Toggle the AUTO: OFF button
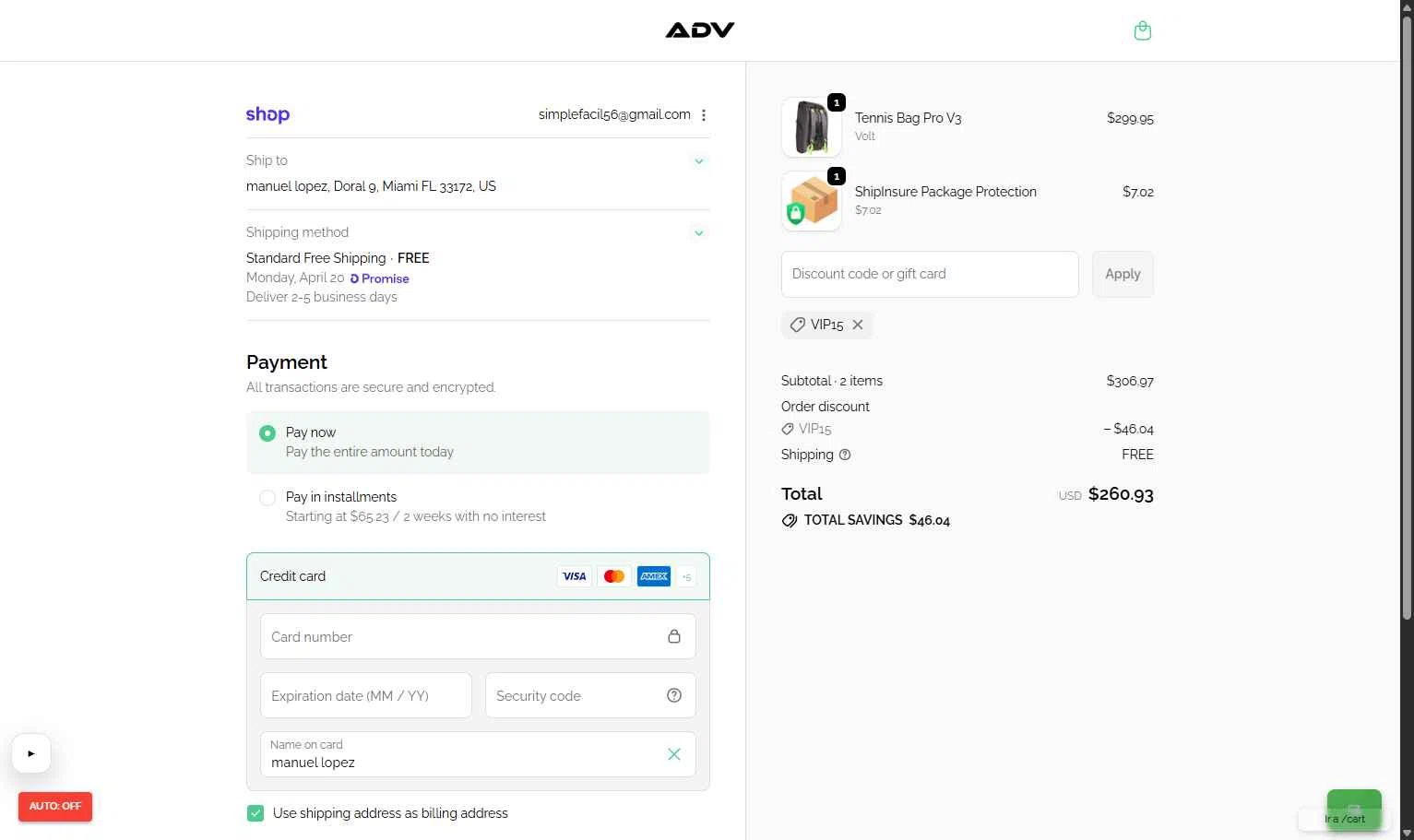The width and height of the screenshot is (1414, 840). pos(55,806)
